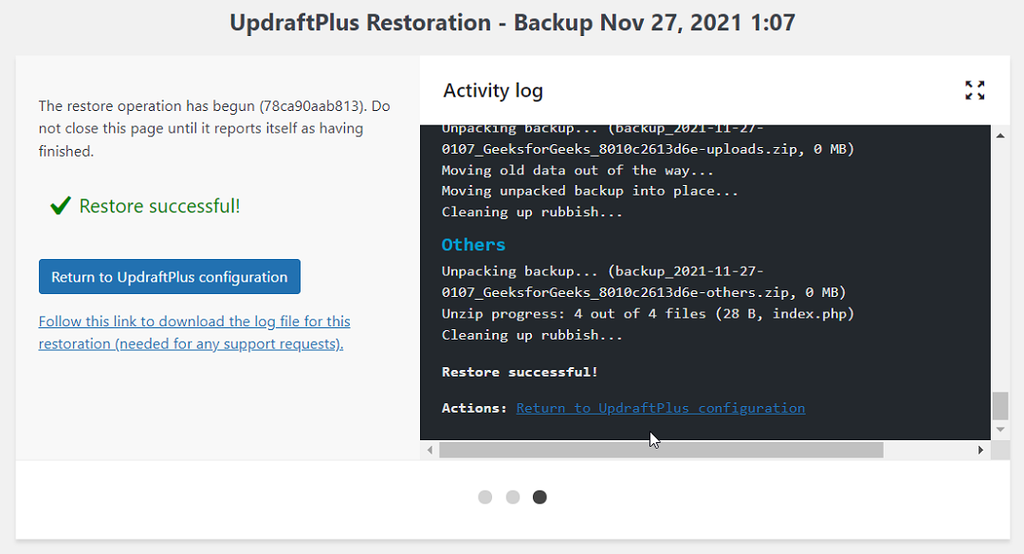Open the download log file link
This screenshot has height=554, width=1024.
pyautogui.click(x=194, y=332)
